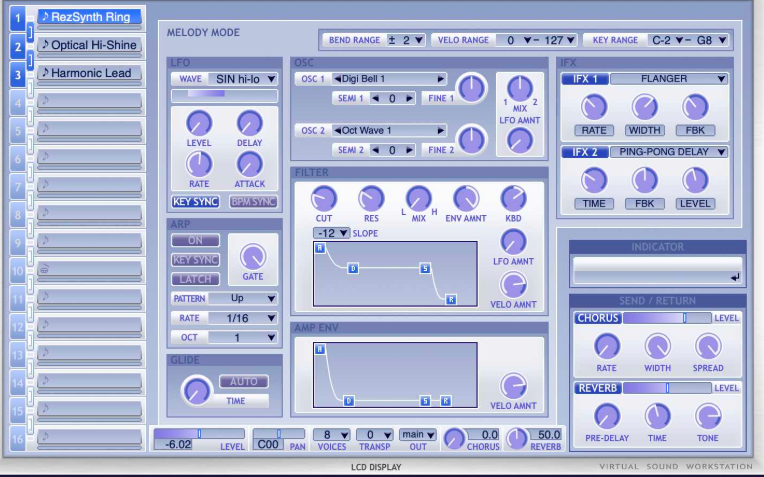Viewport: 764px width, 477px height.
Task: Click the IFX 1 flanger FBK knob
Action: 695,107
